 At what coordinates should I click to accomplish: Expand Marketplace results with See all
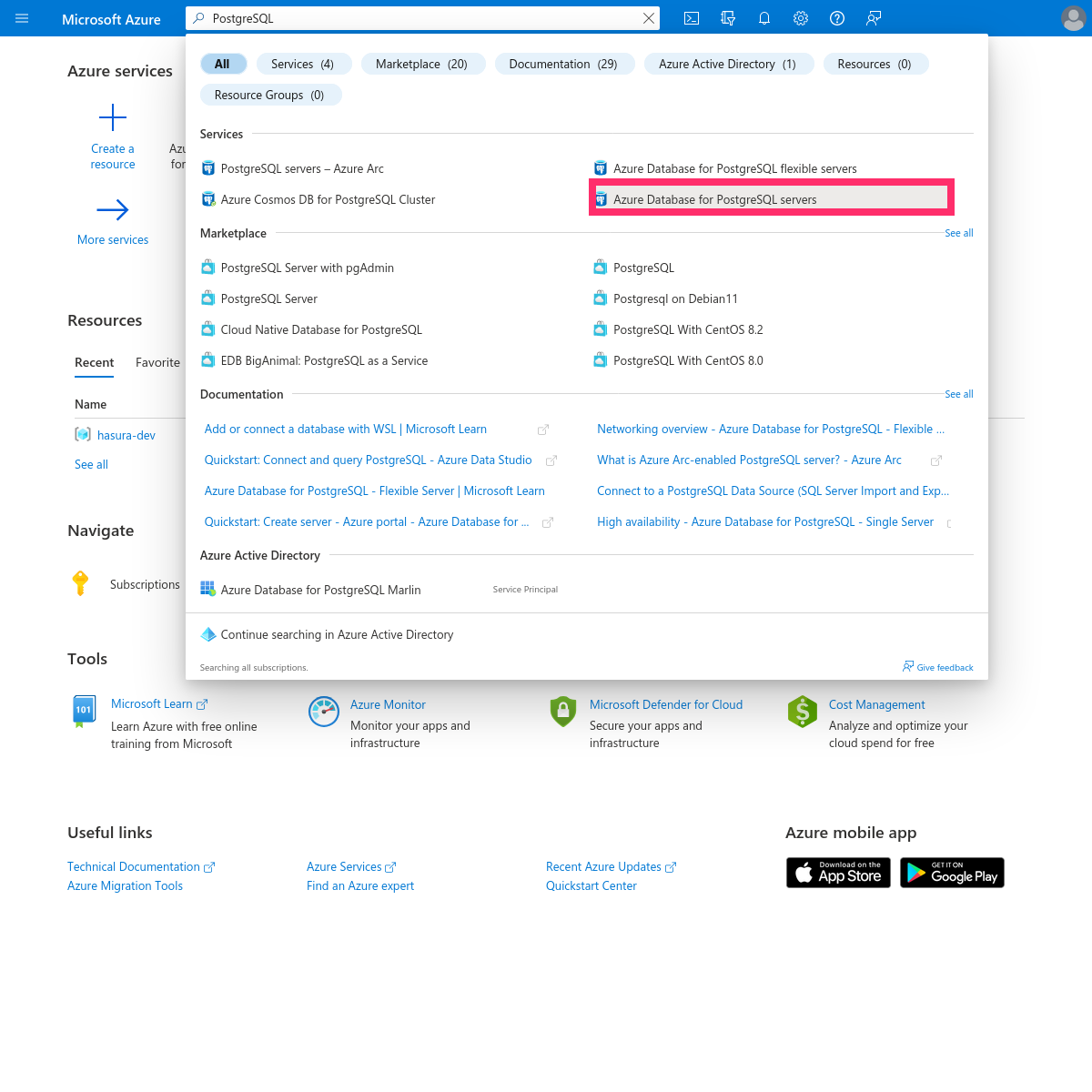click(958, 233)
